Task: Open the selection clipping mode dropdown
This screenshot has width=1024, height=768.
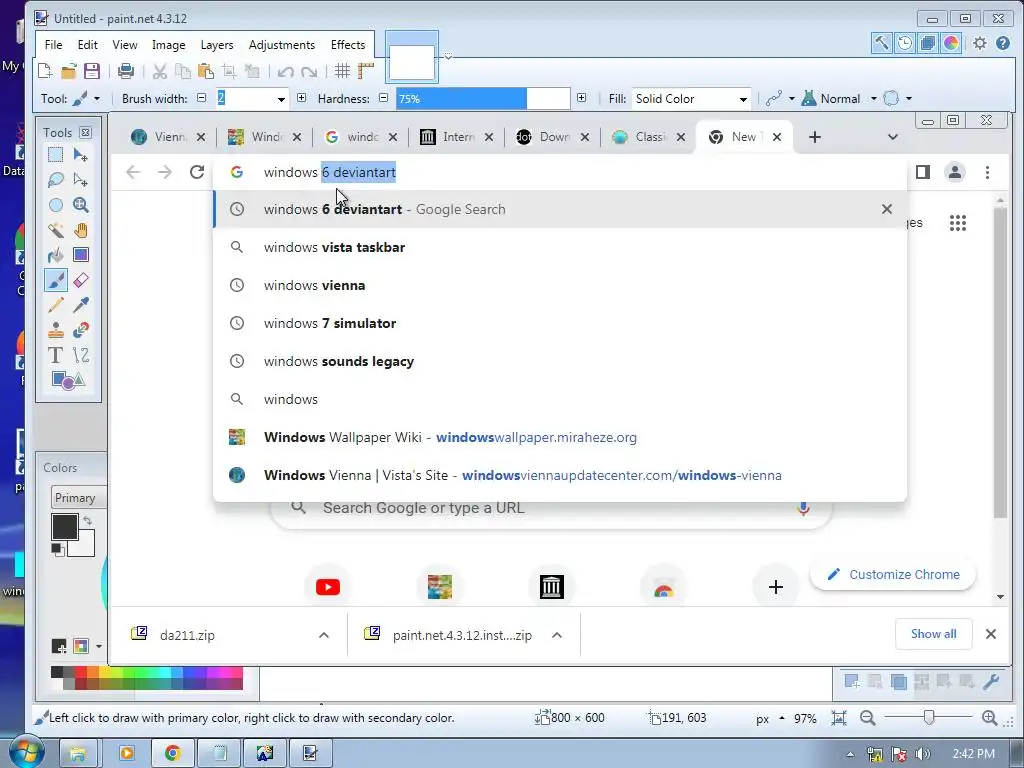Action: pyautogui.click(x=897, y=99)
